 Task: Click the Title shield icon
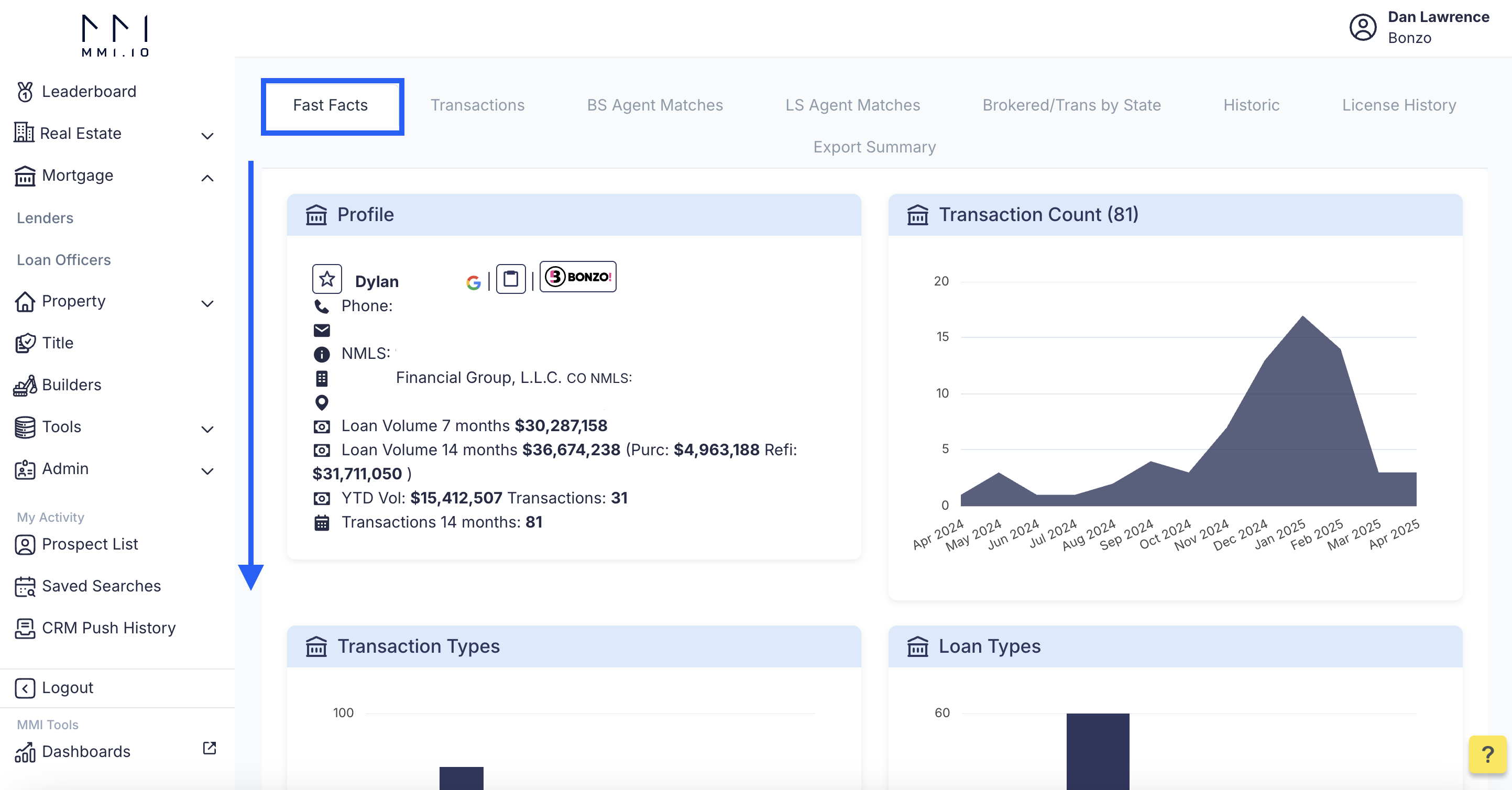pyautogui.click(x=25, y=343)
